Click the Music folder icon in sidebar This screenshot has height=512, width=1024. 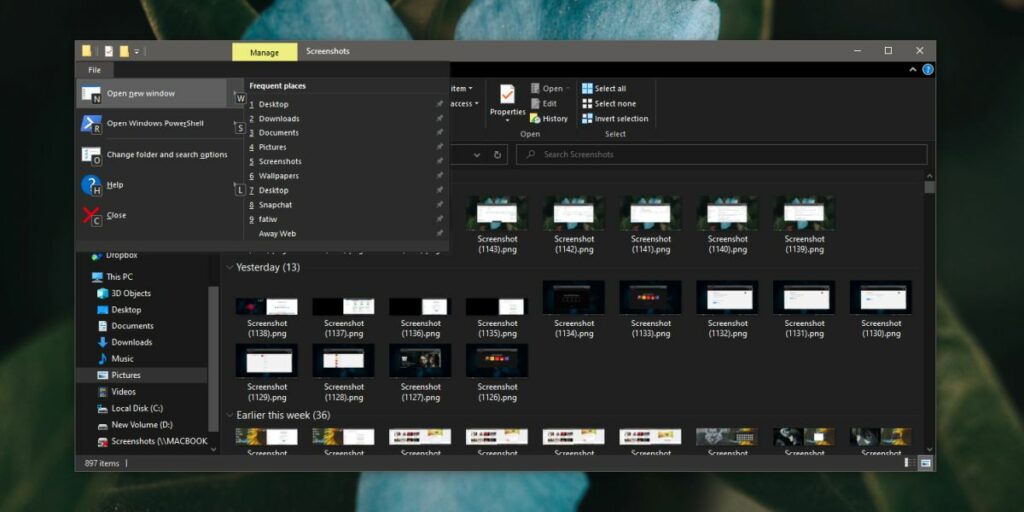click(101, 359)
